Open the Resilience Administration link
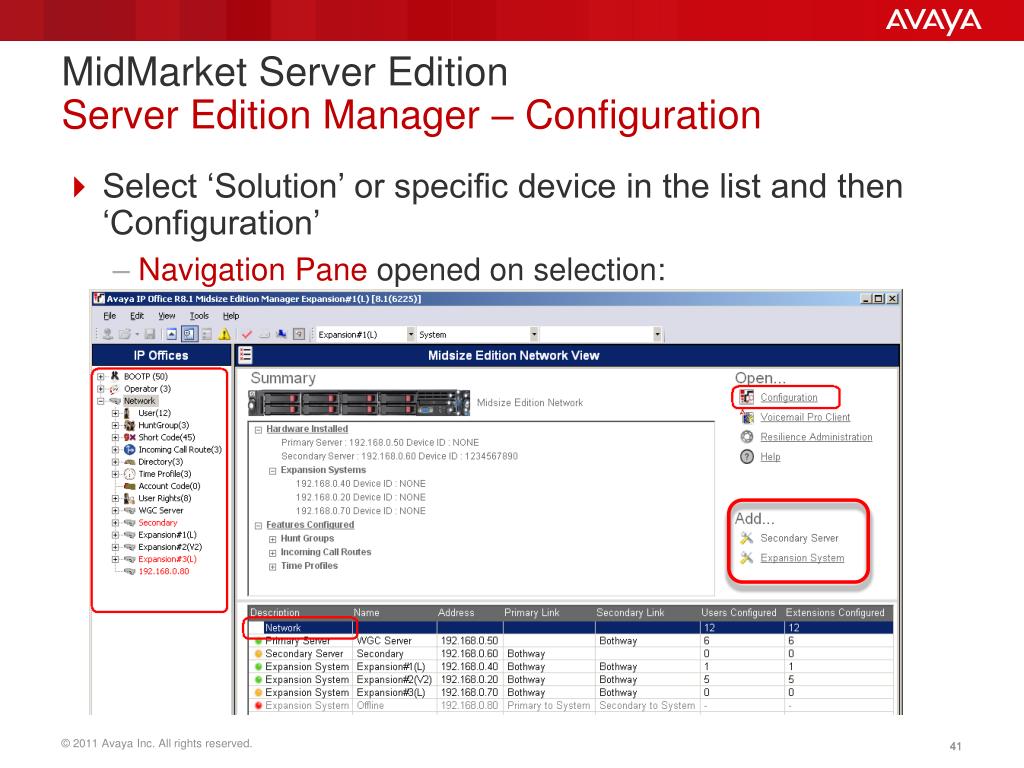This screenshot has height=768, width=1024. pos(816,437)
